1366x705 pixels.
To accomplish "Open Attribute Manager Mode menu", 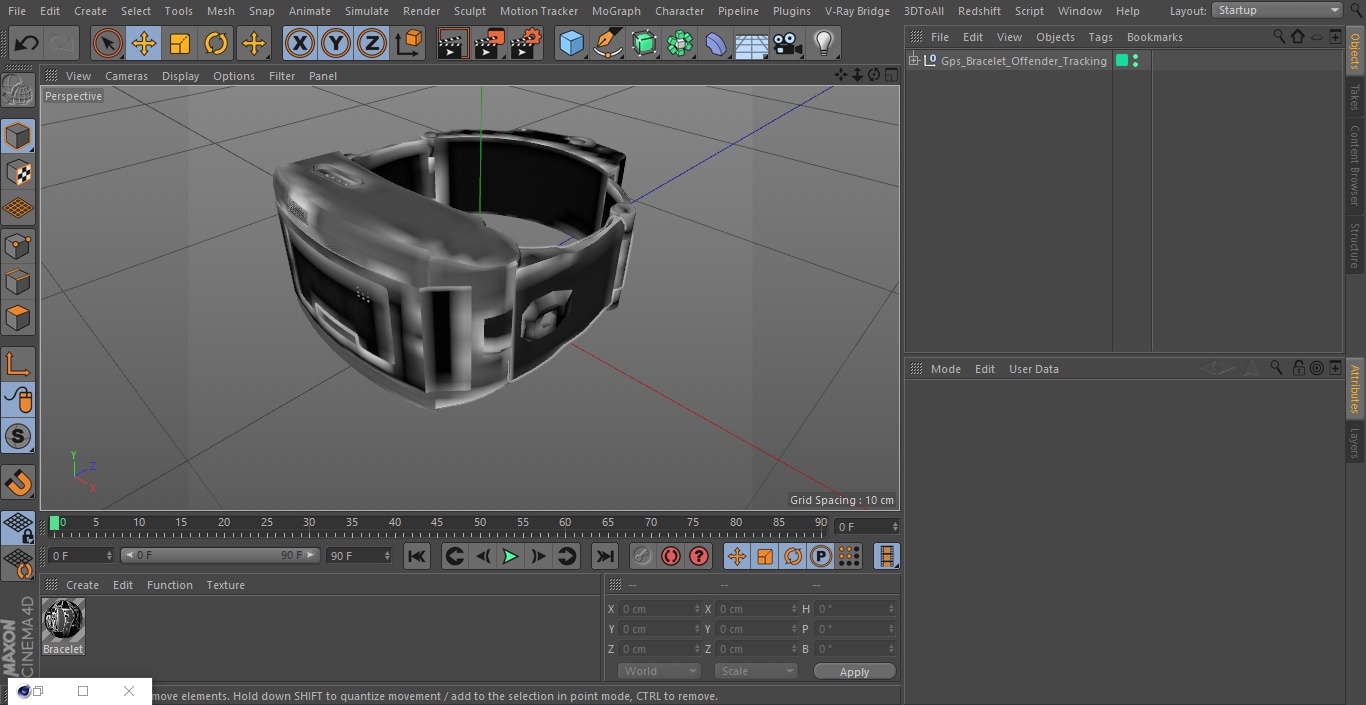I will tap(945, 369).
